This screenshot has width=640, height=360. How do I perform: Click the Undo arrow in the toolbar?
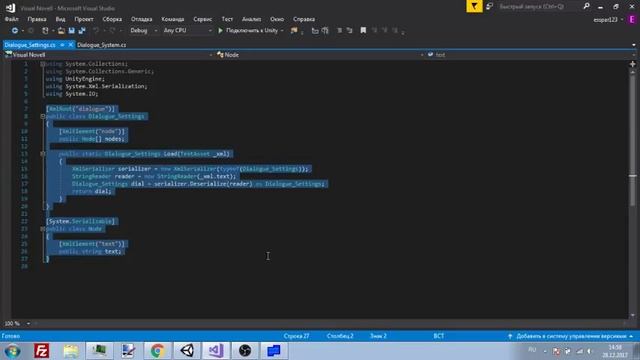pos(96,31)
